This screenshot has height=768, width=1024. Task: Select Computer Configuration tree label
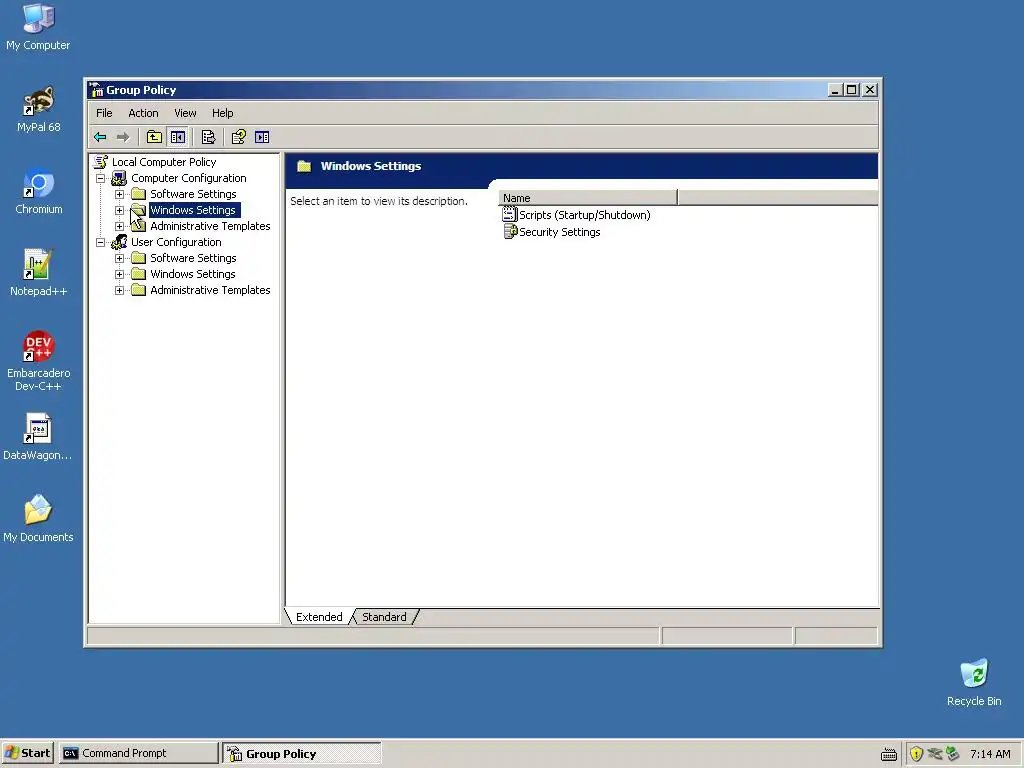tap(189, 178)
